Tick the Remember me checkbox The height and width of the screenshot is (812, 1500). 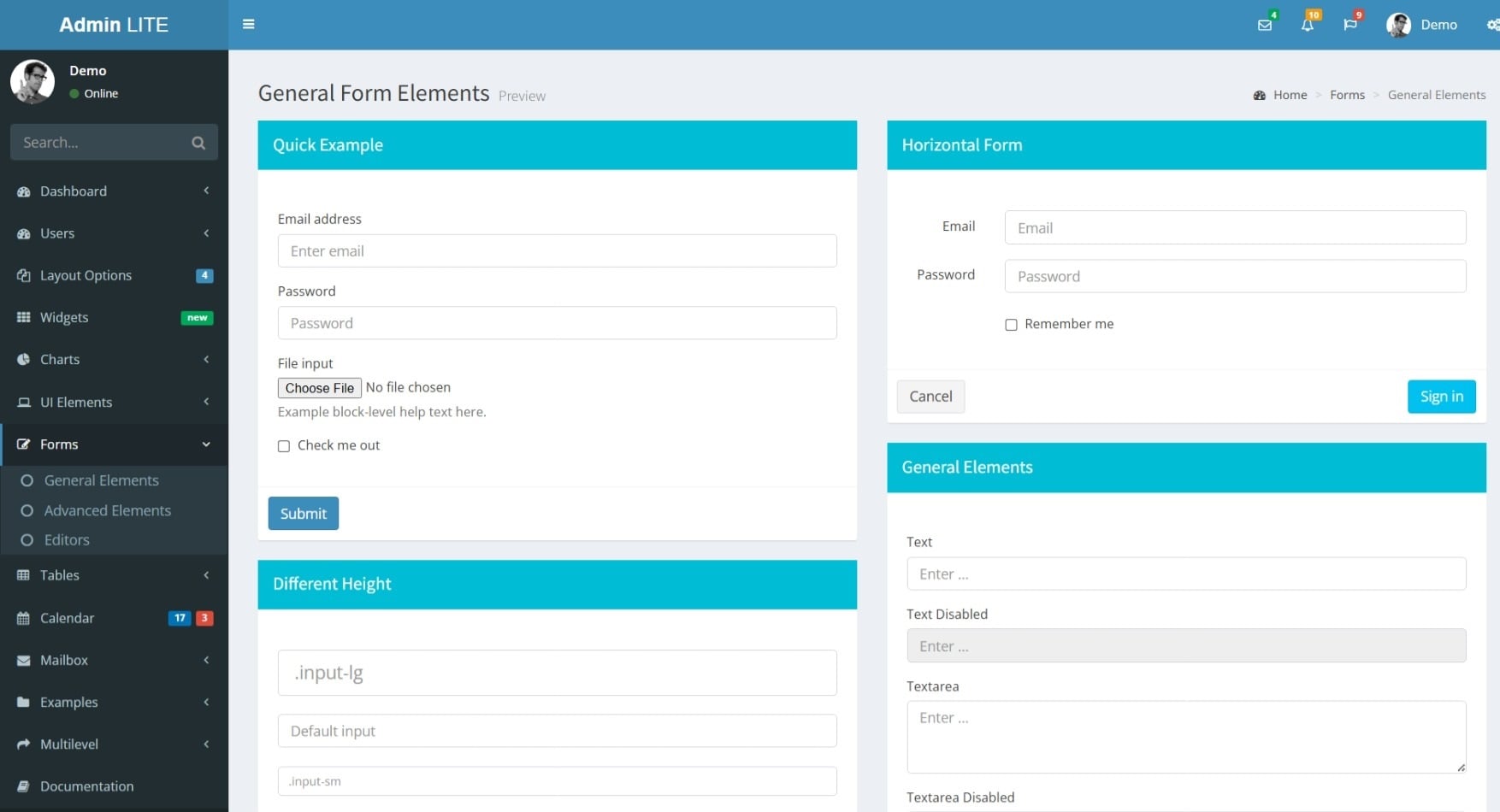[x=1011, y=325]
